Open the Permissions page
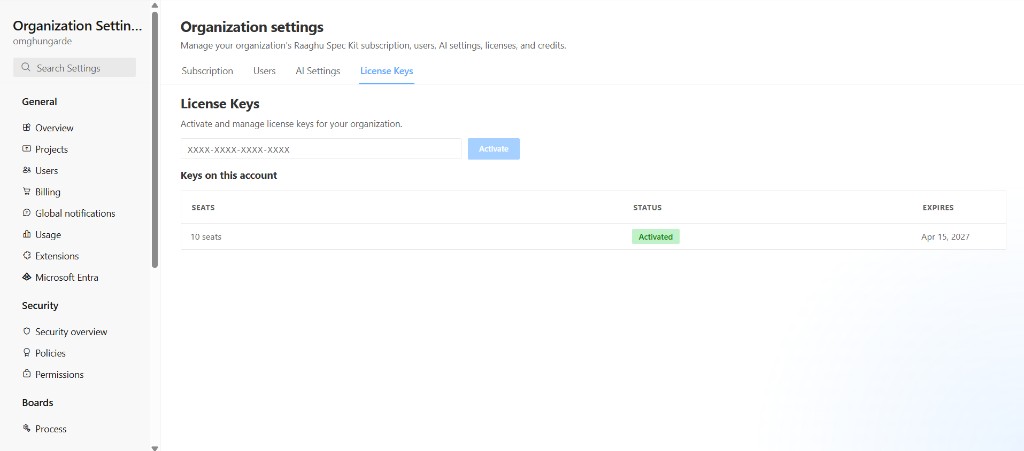This screenshot has height=451, width=1024. click(x=59, y=375)
